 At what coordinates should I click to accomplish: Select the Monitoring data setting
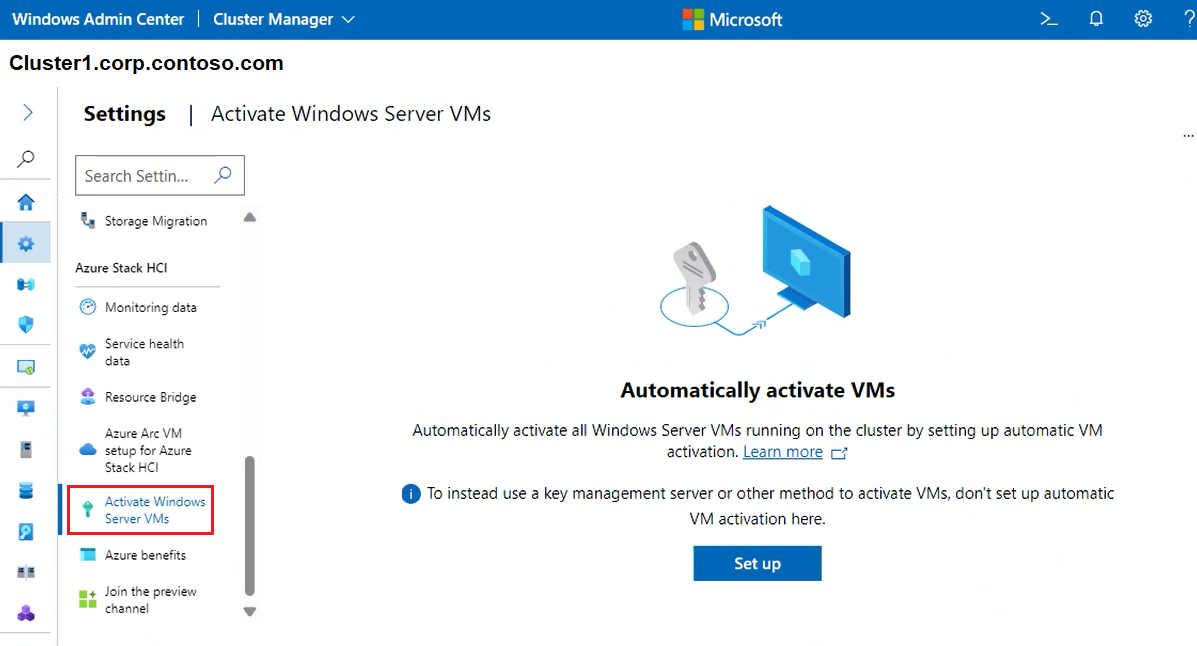[149, 307]
